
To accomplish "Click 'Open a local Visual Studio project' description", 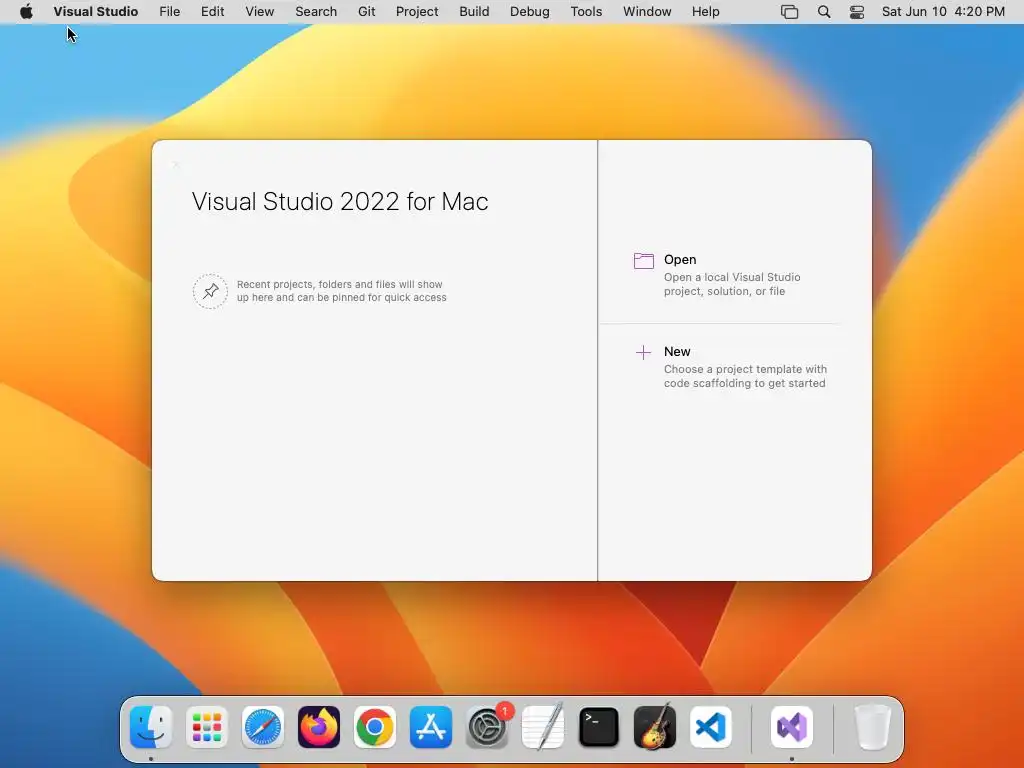I will (732, 284).
